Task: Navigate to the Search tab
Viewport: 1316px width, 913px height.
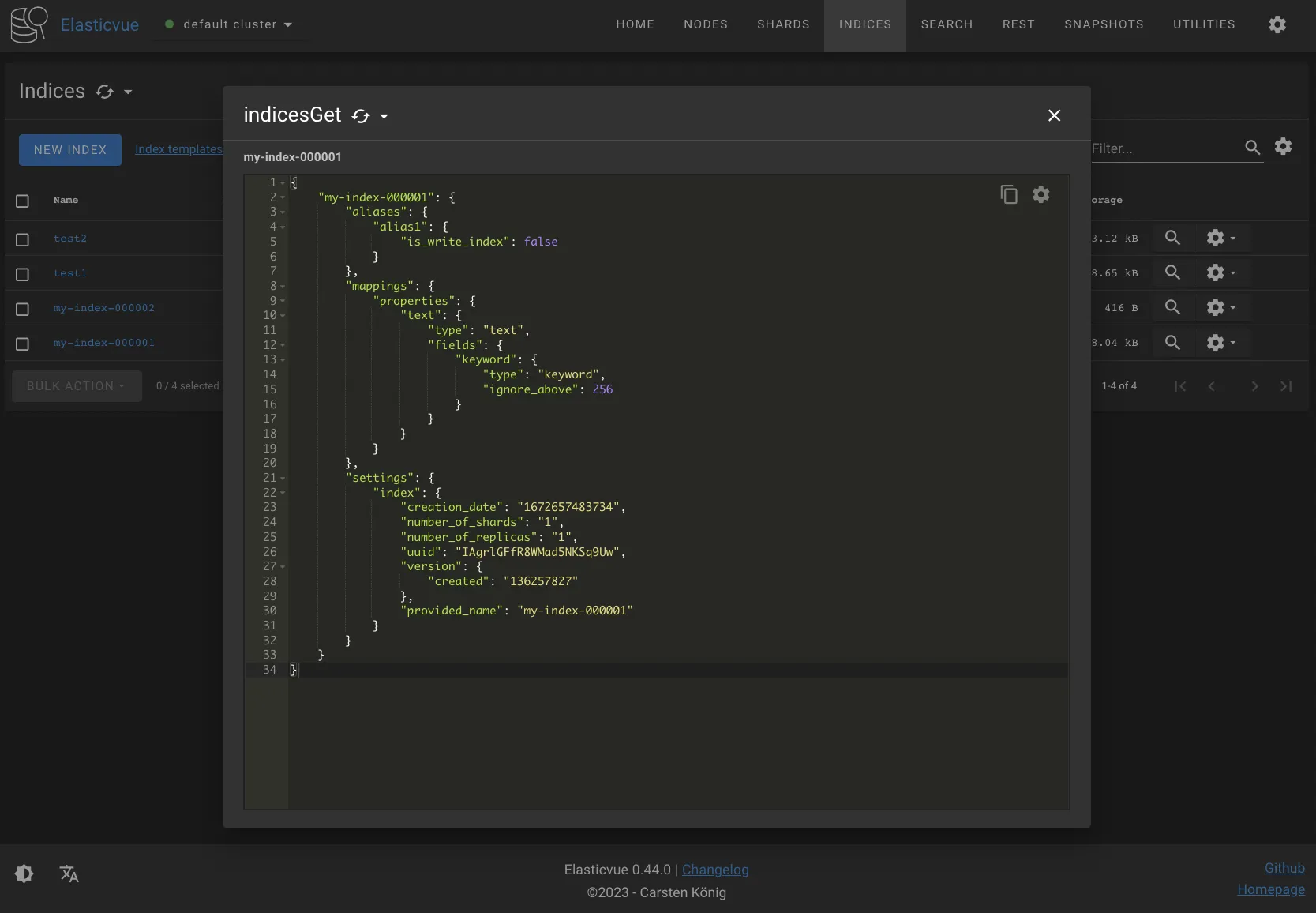Action: pos(947,24)
